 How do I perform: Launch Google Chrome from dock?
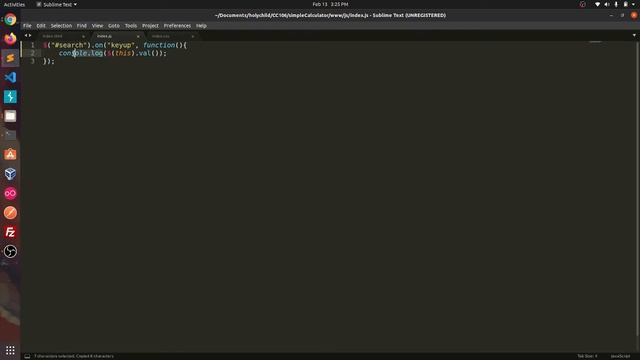(x=10, y=19)
